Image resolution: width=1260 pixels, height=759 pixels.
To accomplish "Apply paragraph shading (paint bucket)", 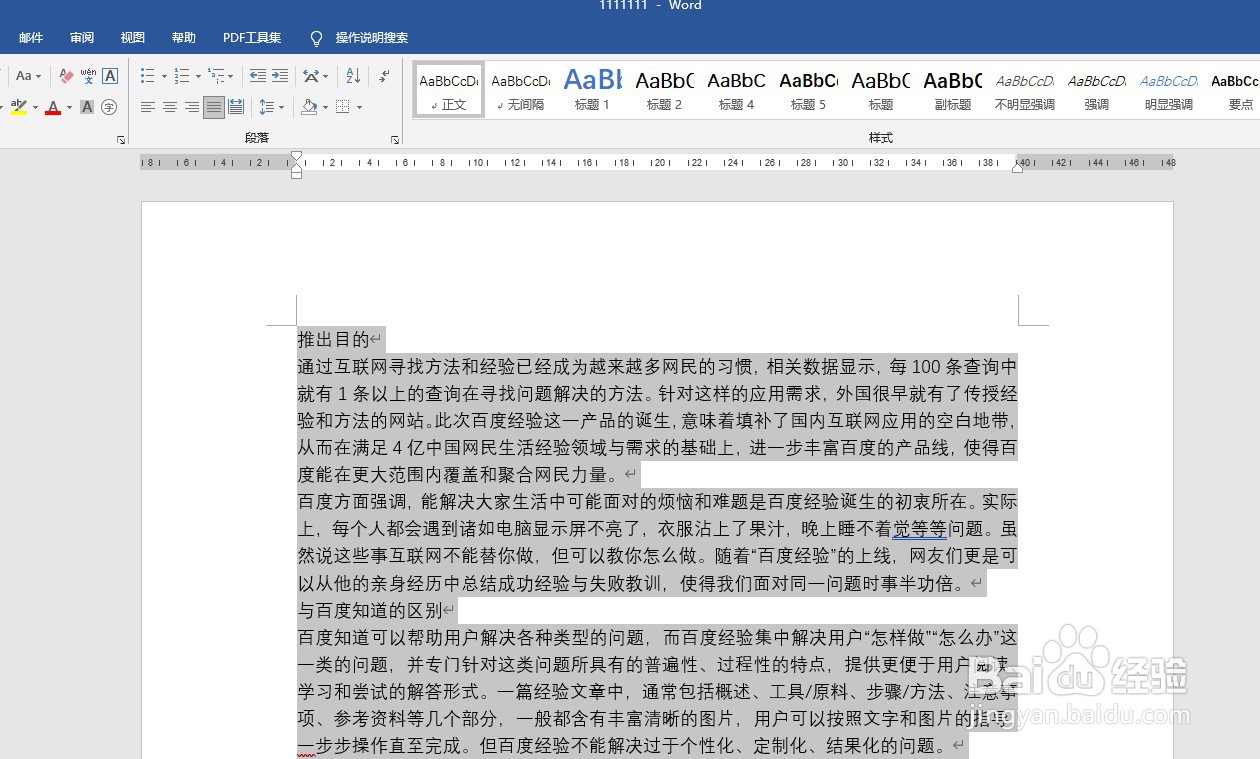I will pos(309,107).
